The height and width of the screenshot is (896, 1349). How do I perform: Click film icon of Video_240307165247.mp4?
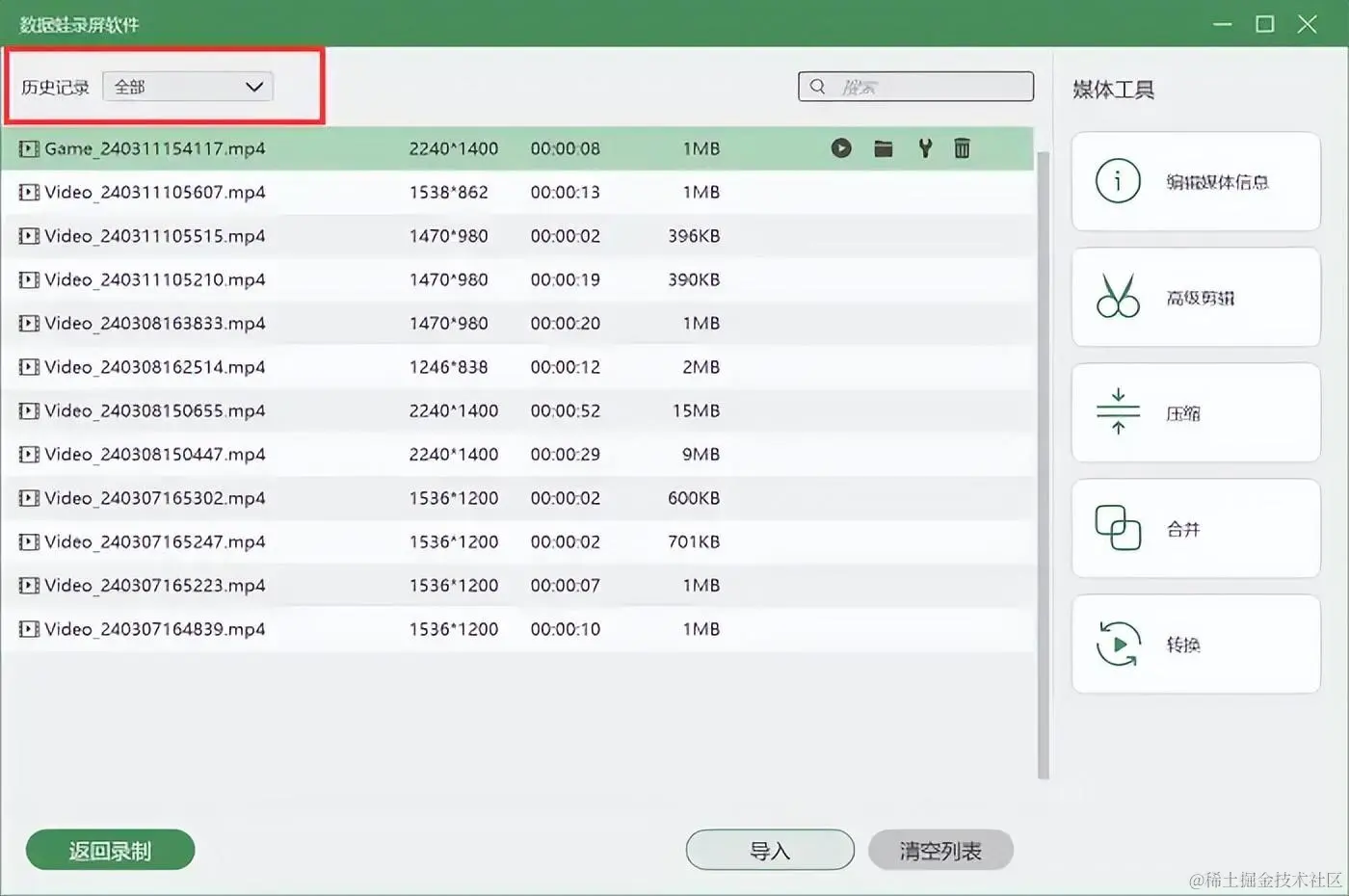pyautogui.click(x=29, y=542)
